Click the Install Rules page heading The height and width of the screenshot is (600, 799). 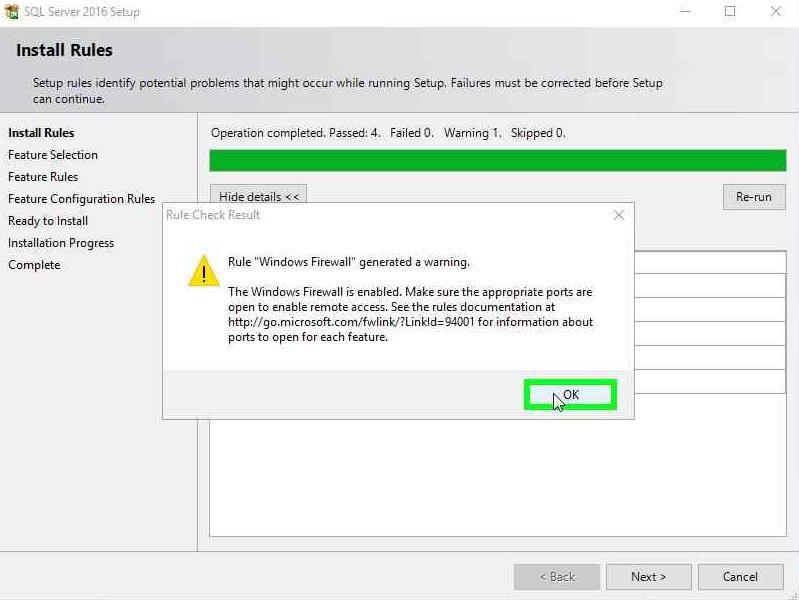64,50
